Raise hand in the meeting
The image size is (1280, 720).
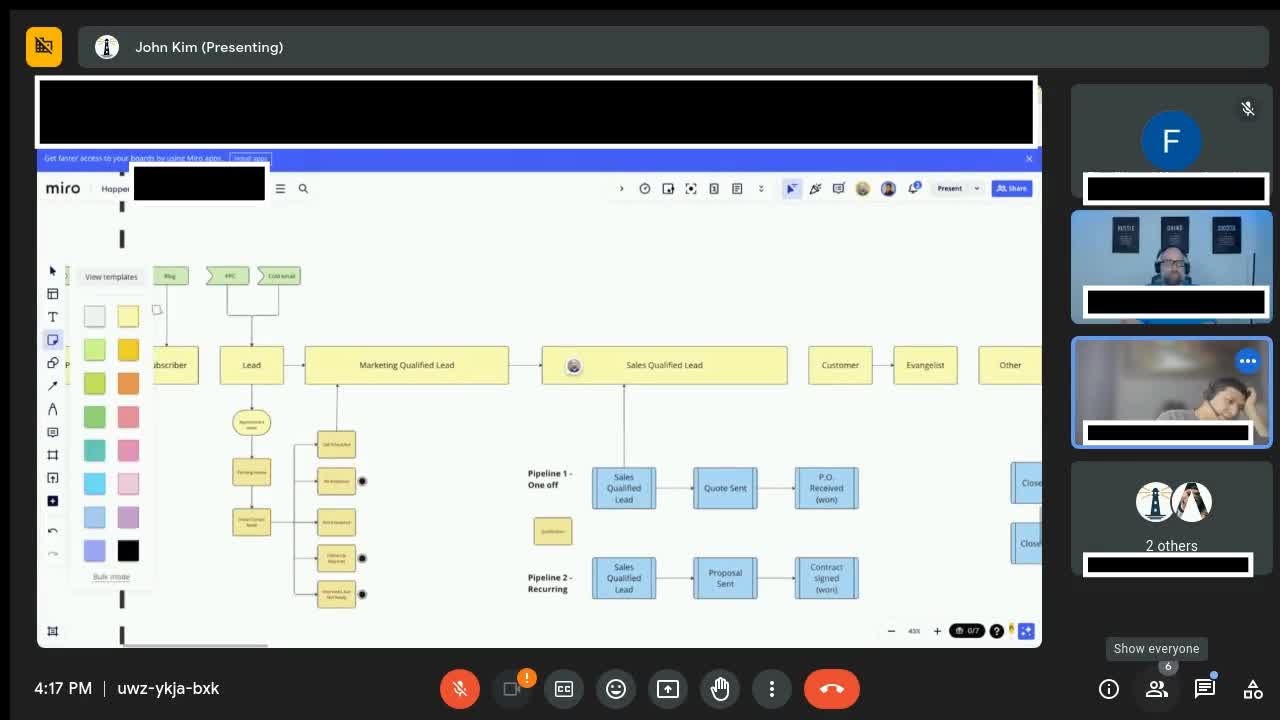pos(720,688)
